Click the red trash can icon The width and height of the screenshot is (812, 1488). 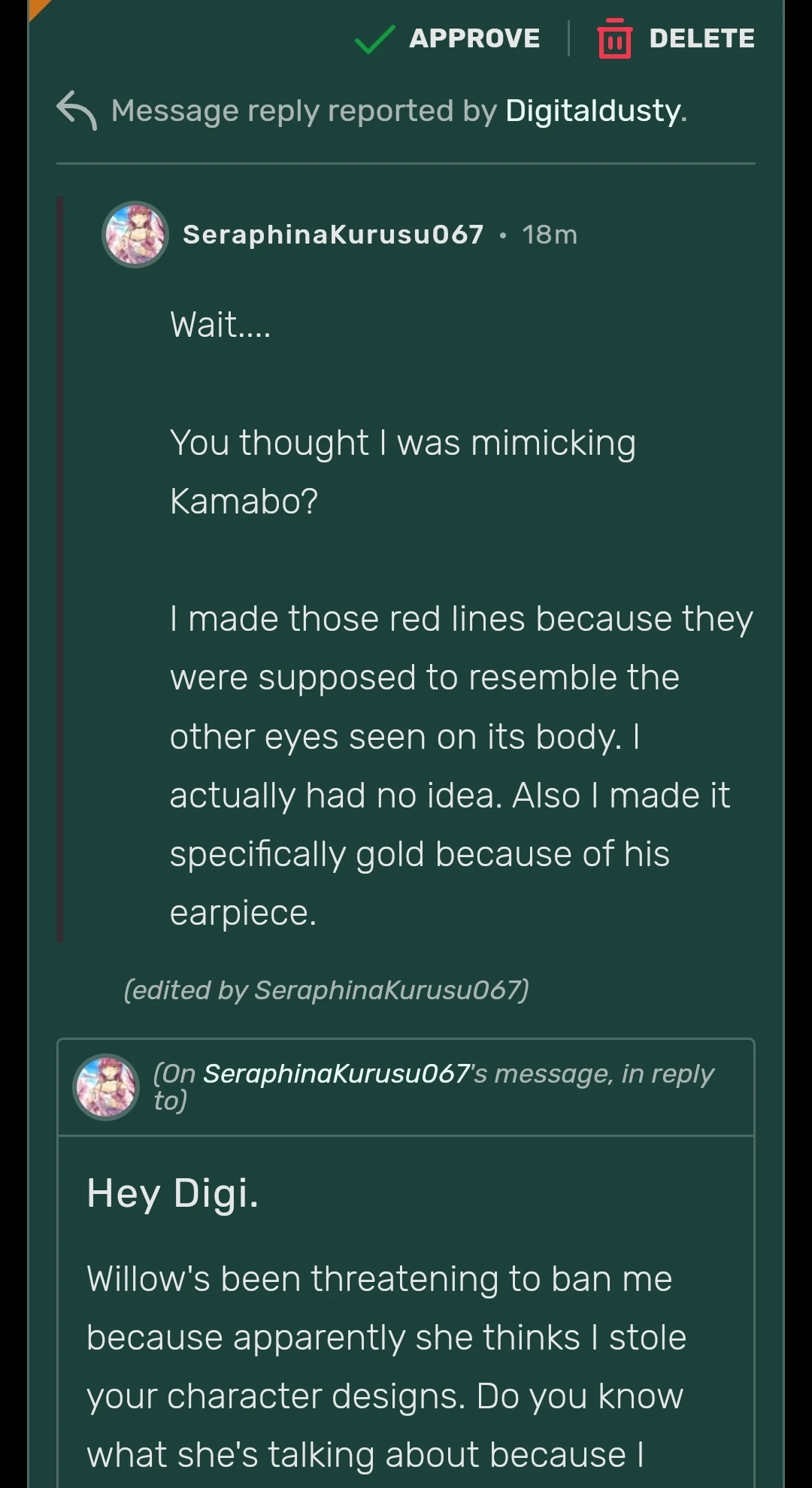614,39
